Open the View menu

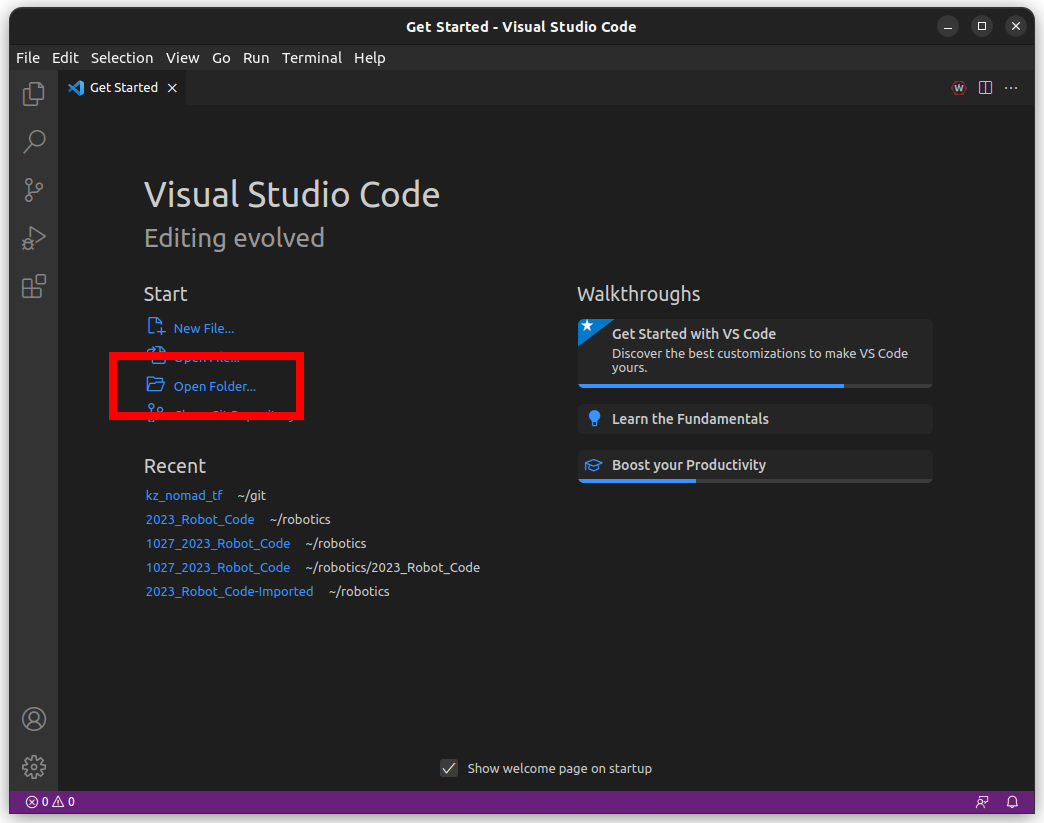coord(182,58)
